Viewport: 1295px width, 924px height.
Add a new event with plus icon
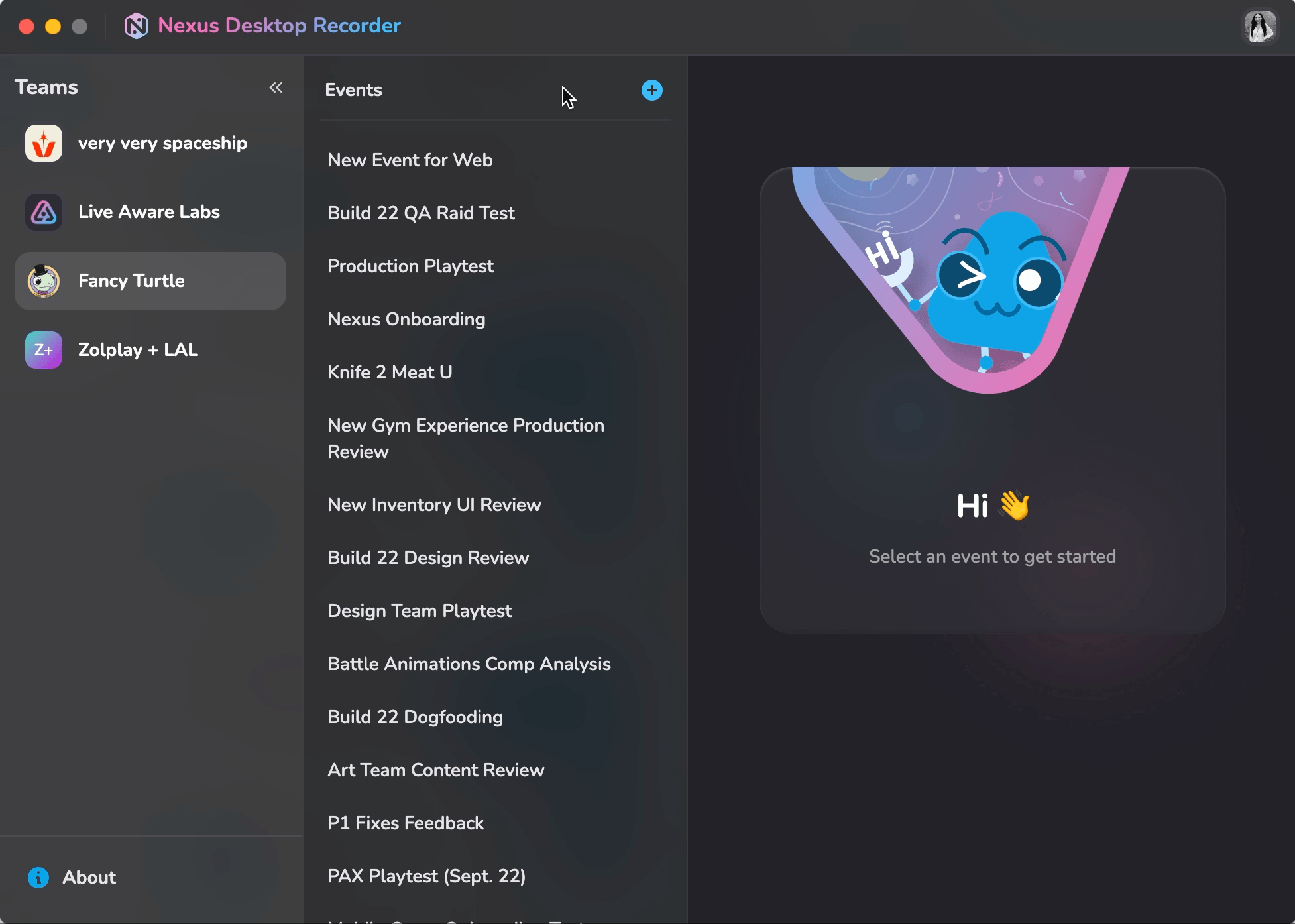[x=651, y=90]
